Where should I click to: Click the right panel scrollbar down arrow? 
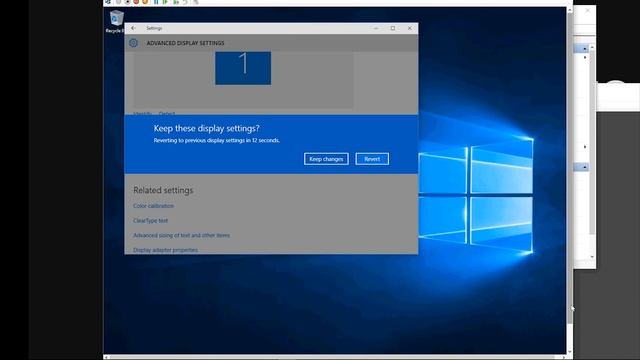coord(592,257)
